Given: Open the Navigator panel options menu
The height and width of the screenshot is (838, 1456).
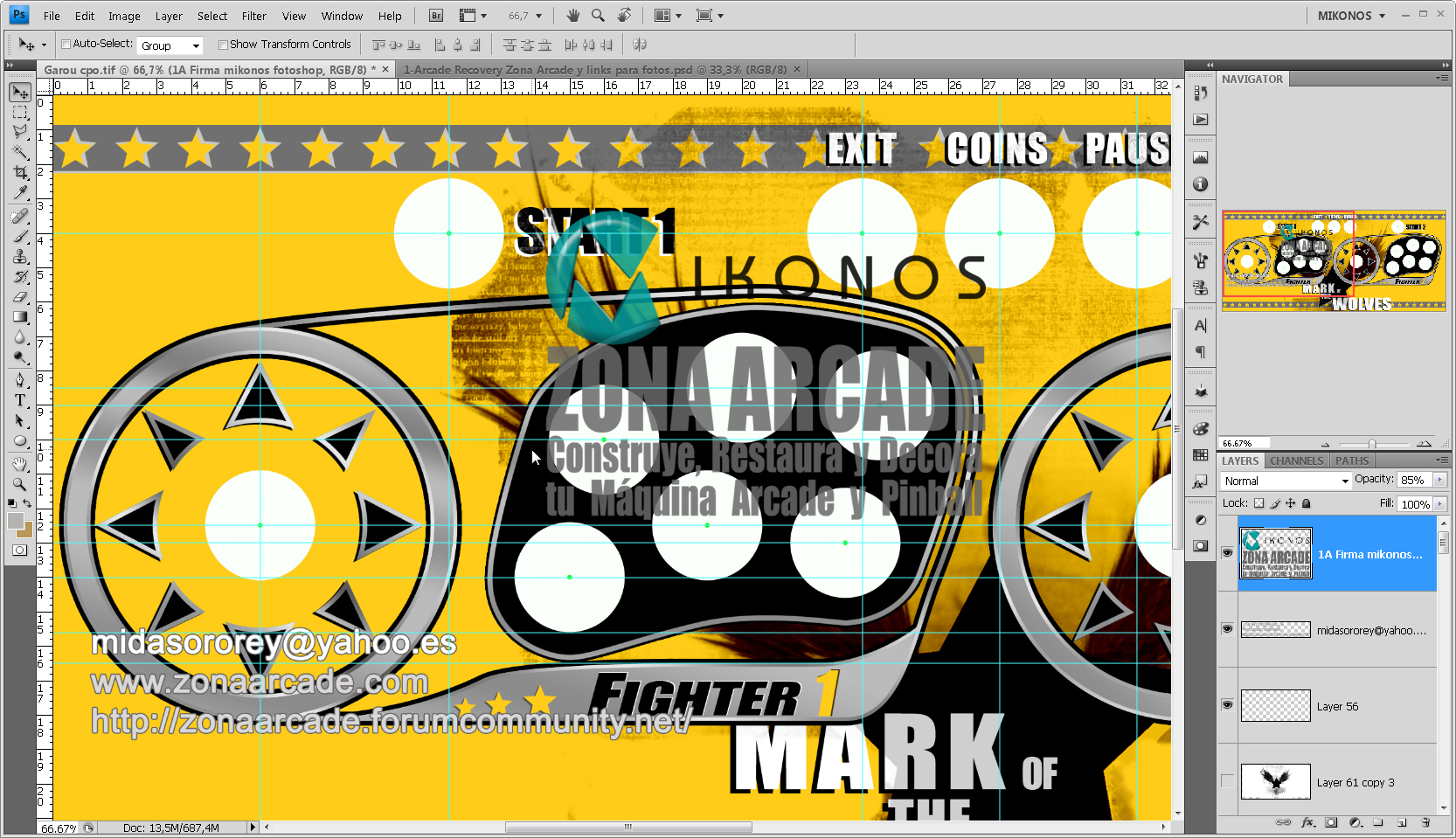Looking at the screenshot, I should click(1441, 79).
